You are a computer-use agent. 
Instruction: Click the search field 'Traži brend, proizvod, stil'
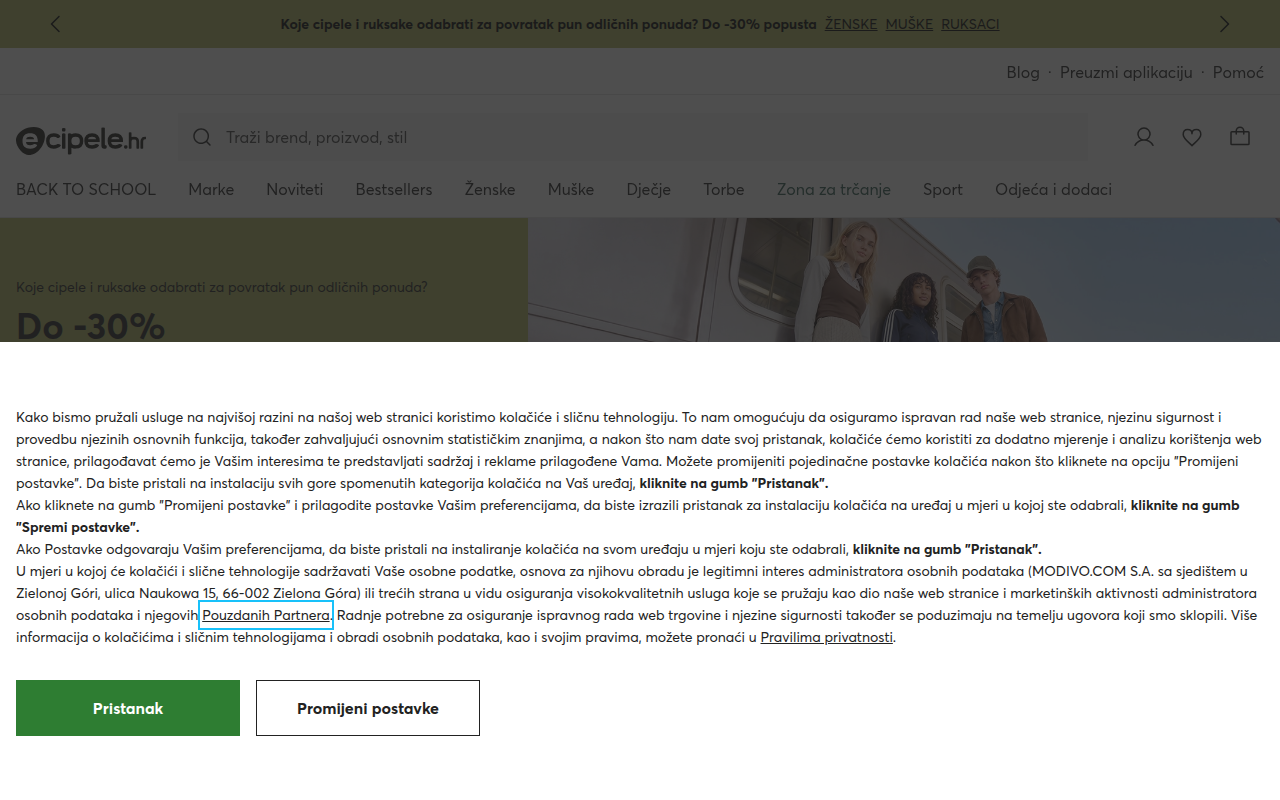click(633, 137)
